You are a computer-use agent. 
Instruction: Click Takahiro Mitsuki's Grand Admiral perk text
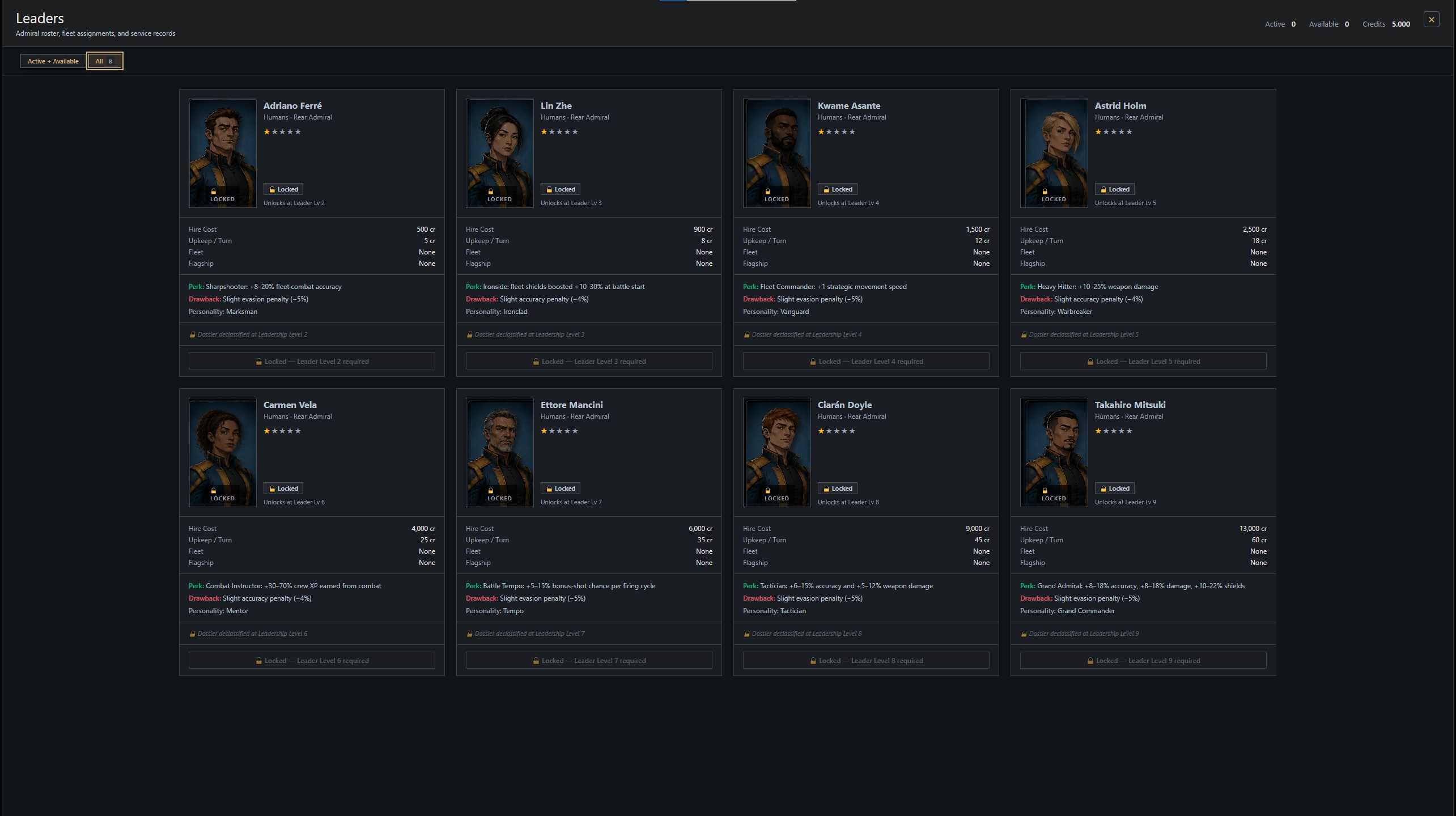pyautogui.click(x=1132, y=586)
